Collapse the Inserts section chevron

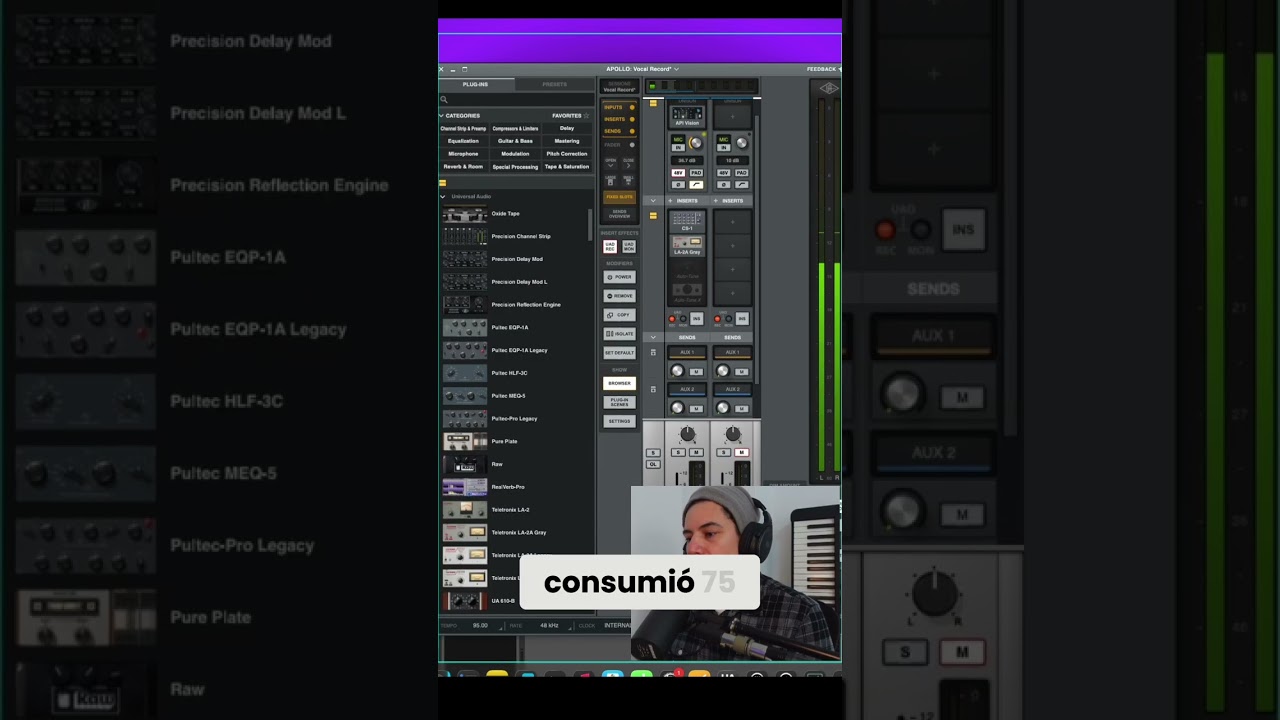(x=653, y=201)
